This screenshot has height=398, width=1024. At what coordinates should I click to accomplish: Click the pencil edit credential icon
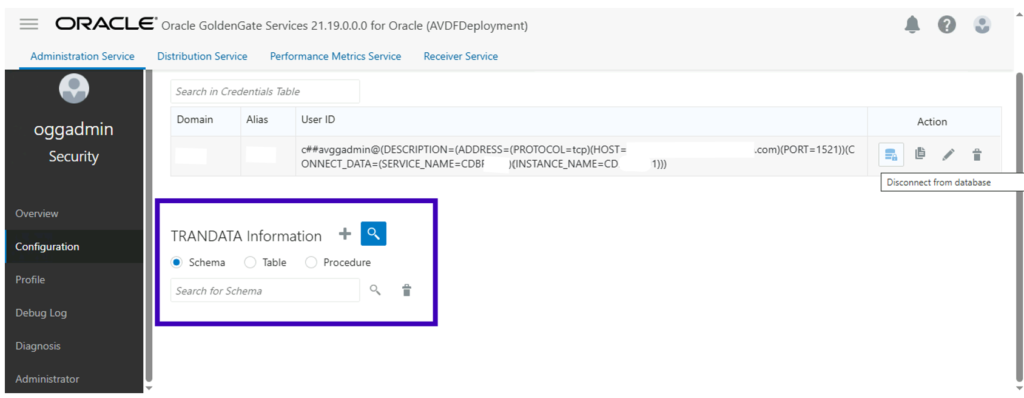948,155
